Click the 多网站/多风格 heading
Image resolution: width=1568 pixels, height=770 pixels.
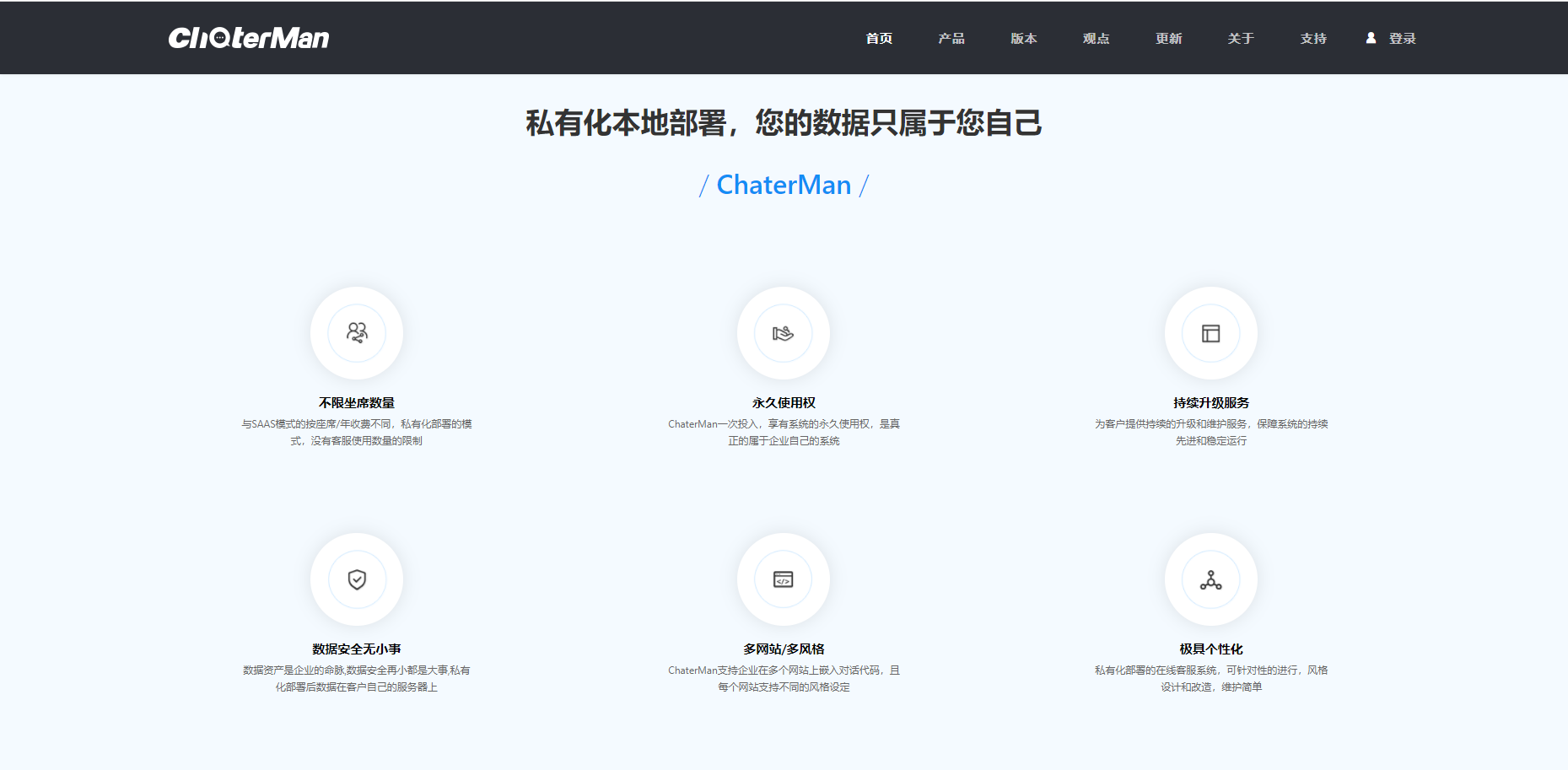[784, 649]
